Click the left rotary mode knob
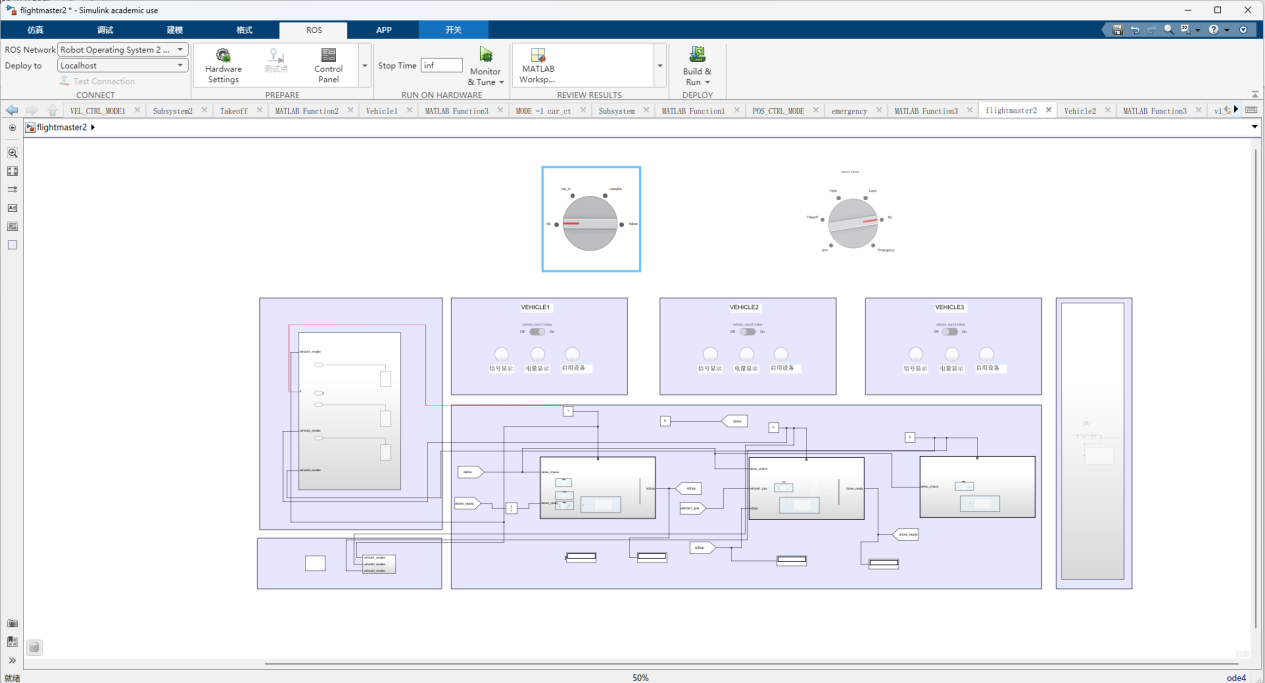Viewport: 1265px width, 683px height. [x=590, y=223]
